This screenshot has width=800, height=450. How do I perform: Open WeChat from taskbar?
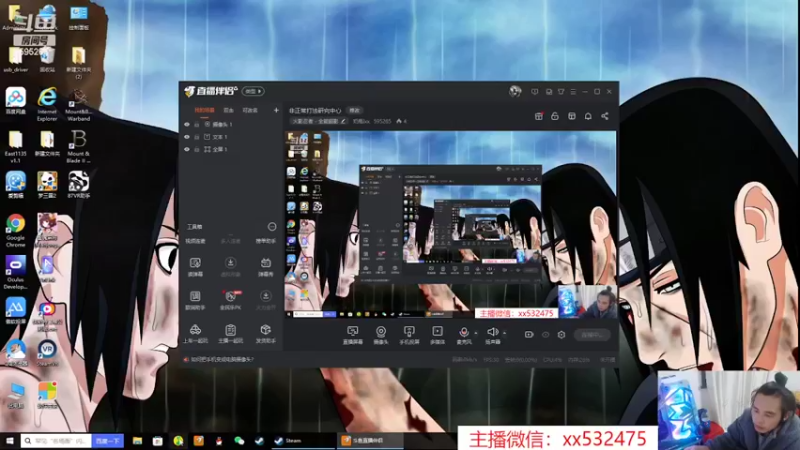coord(239,440)
